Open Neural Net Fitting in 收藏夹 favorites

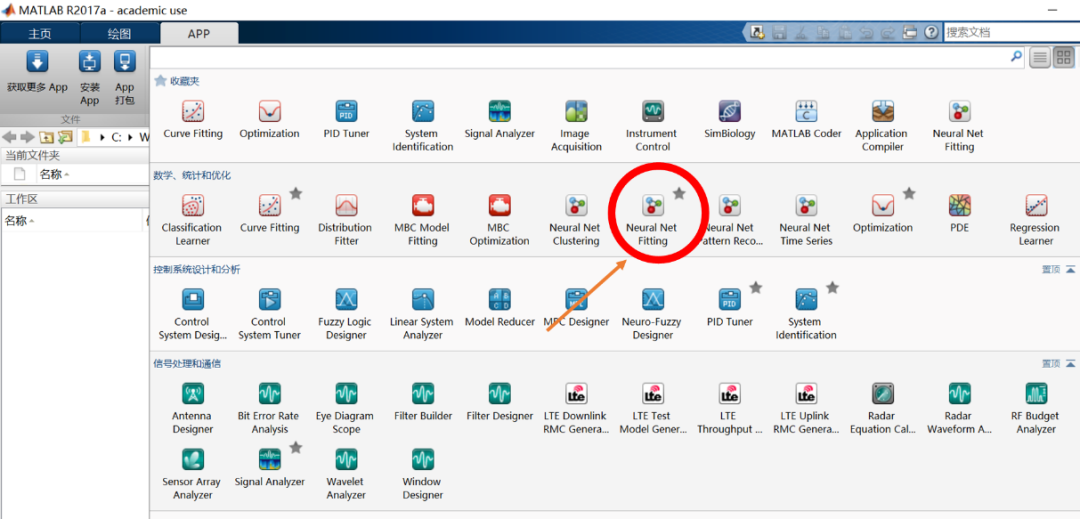point(959,127)
